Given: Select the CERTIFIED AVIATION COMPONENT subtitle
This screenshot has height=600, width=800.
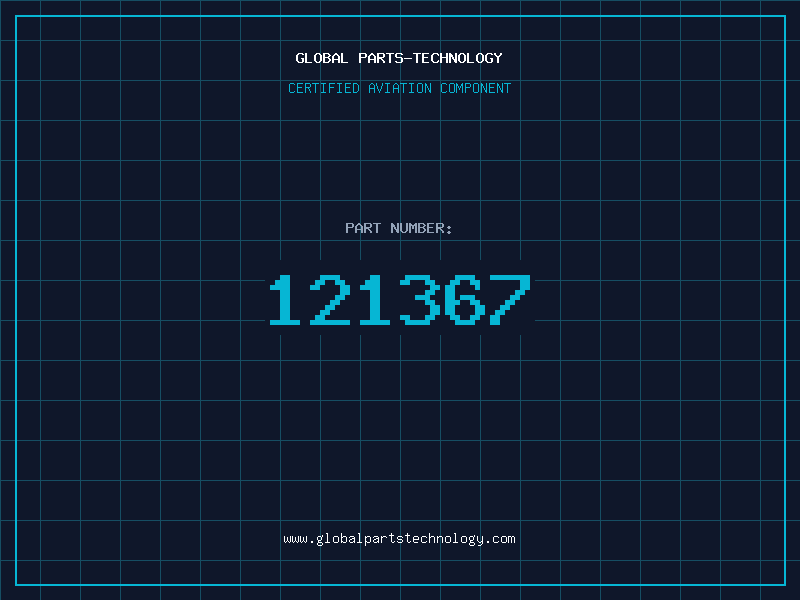Looking at the screenshot, I should (399, 88).
